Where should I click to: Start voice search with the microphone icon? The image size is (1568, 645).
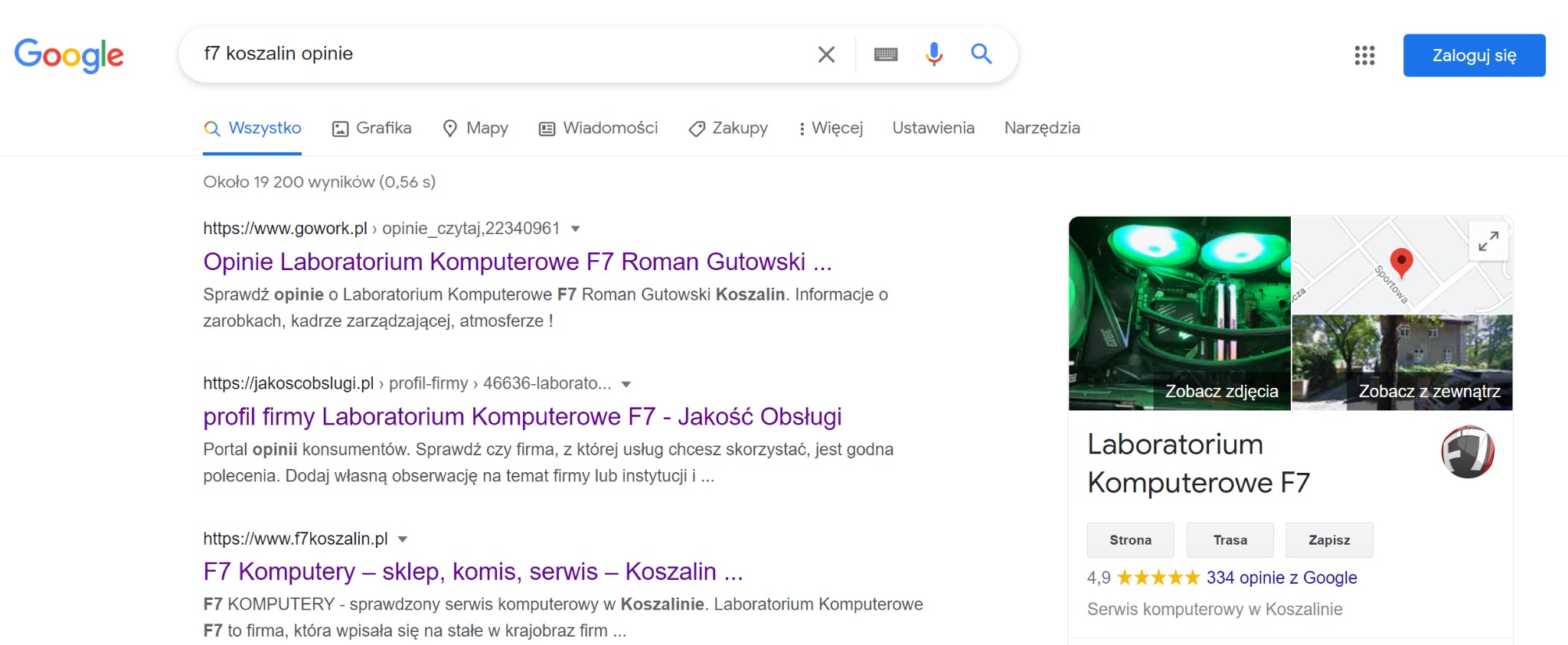(933, 54)
